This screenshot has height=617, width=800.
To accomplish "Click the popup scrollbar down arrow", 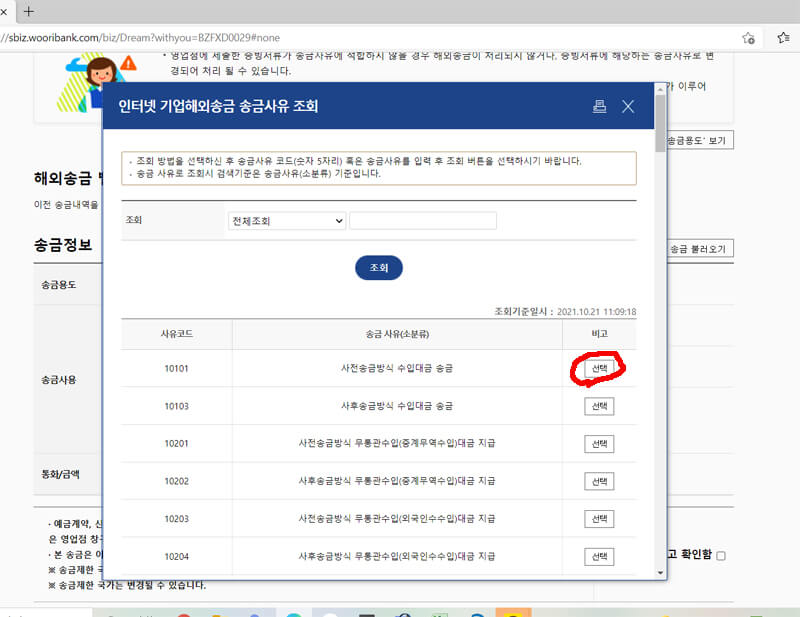I will pyautogui.click(x=660, y=573).
